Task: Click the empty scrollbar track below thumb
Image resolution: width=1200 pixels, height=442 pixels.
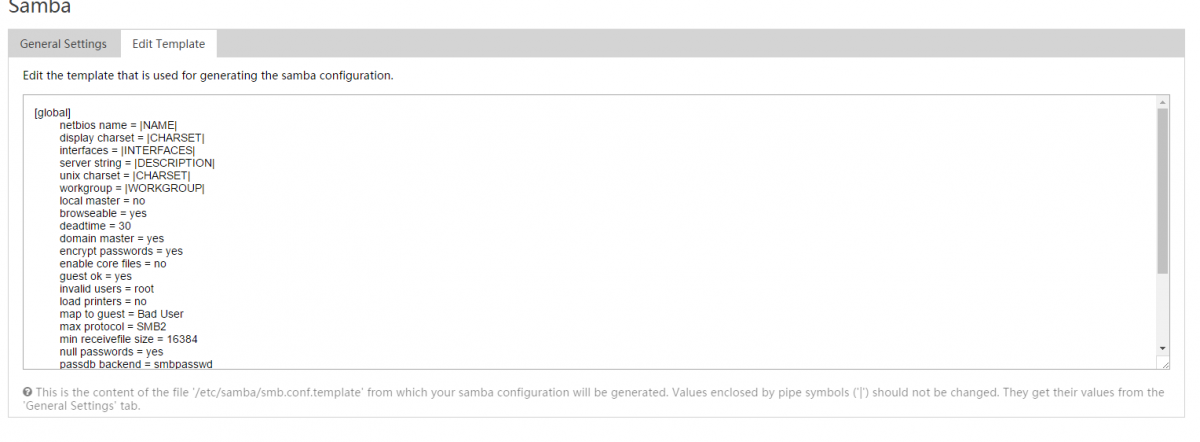Action: click(1162, 306)
